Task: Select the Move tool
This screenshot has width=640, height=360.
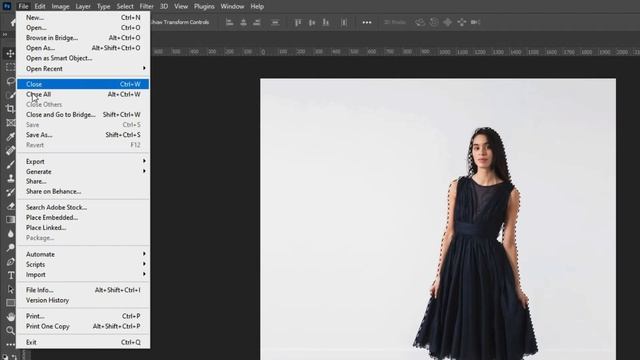Action: coord(10,53)
